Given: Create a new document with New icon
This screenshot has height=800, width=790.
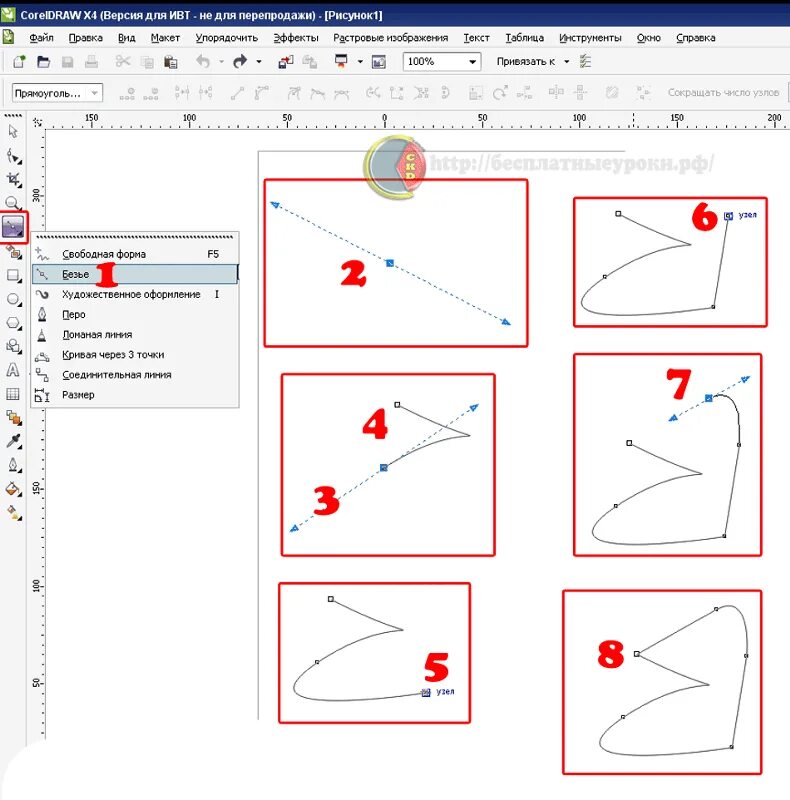Looking at the screenshot, I should tap(19, 62).
